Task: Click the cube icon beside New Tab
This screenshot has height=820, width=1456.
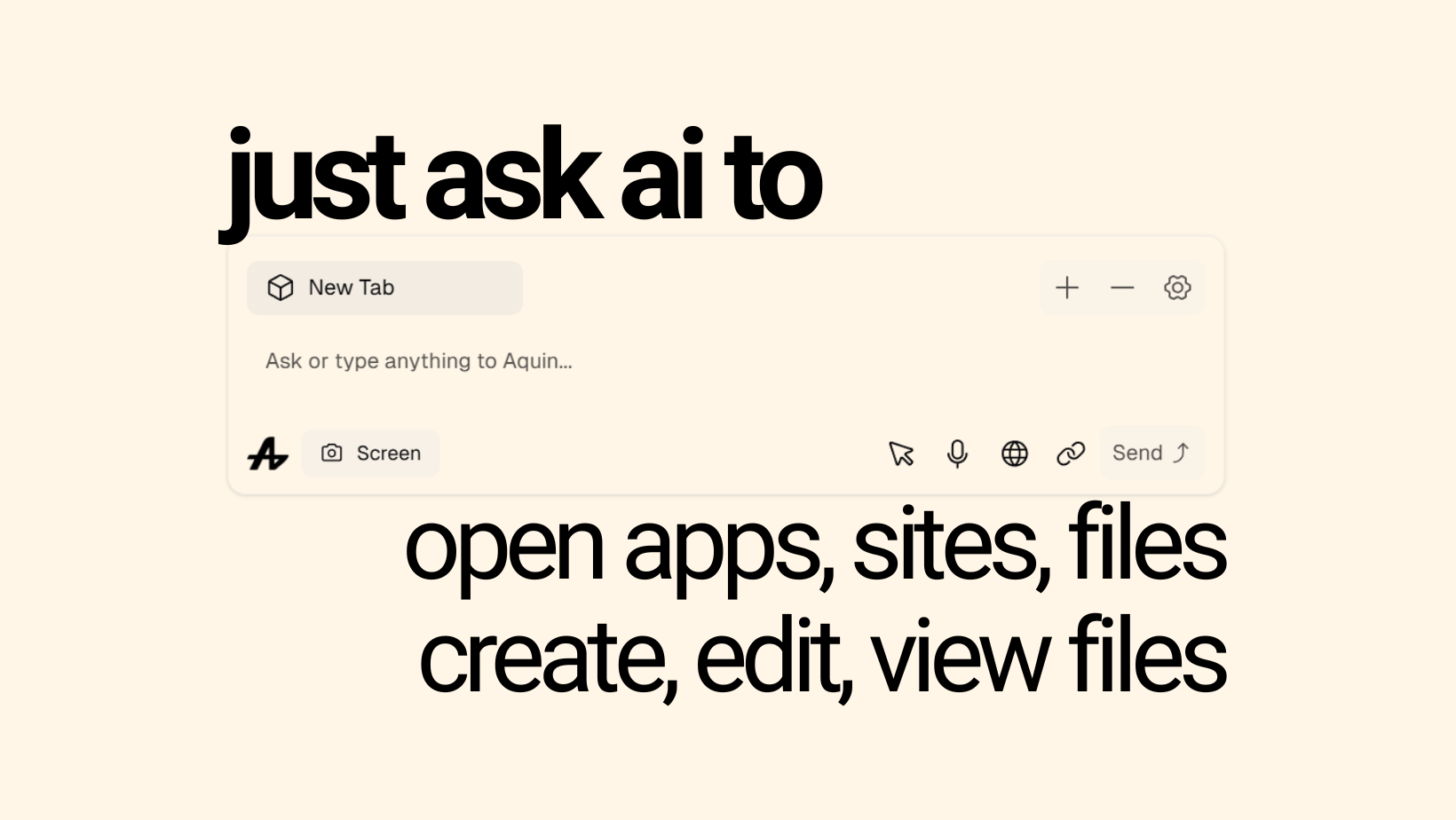Action: [281, 288]
